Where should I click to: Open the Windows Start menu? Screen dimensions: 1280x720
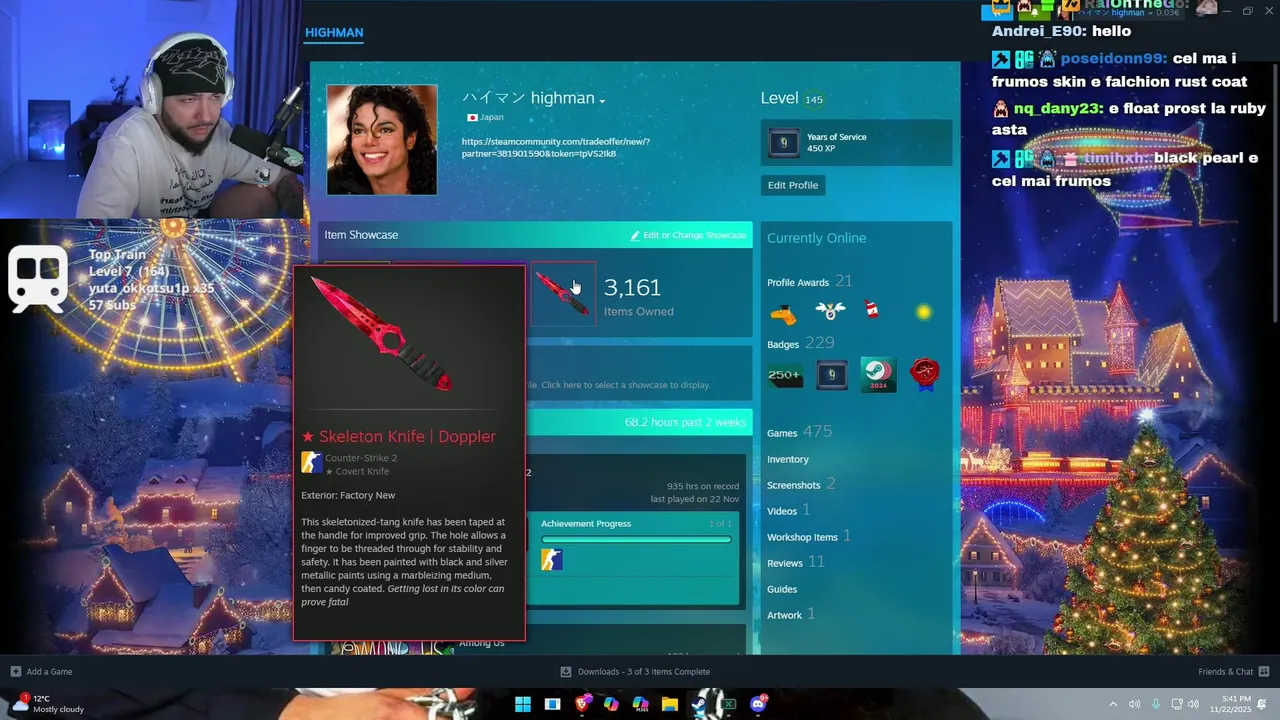click(x=523, y=704)
